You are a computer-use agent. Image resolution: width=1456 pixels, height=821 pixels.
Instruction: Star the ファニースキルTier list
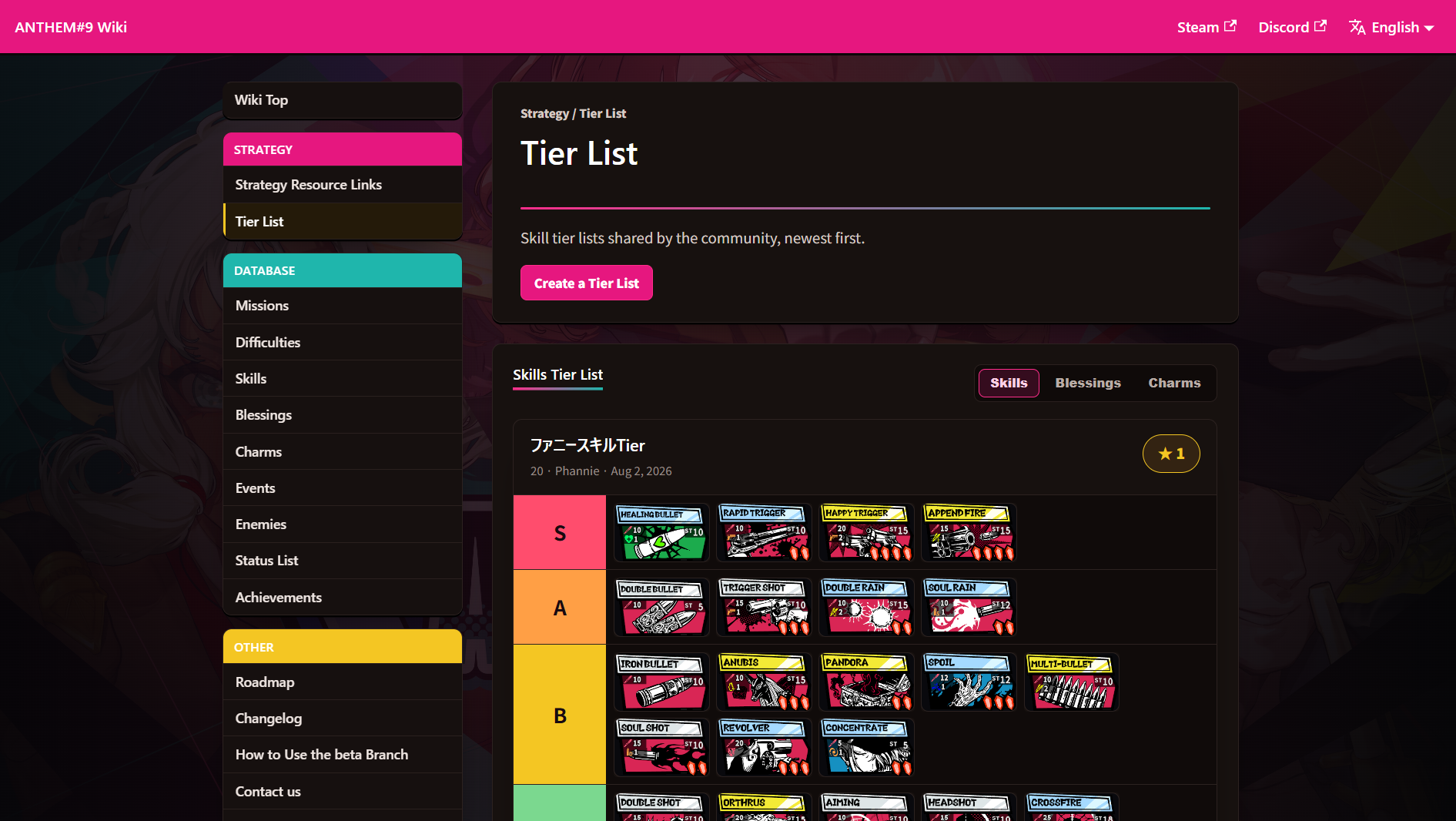click(x=1171, y=454)
